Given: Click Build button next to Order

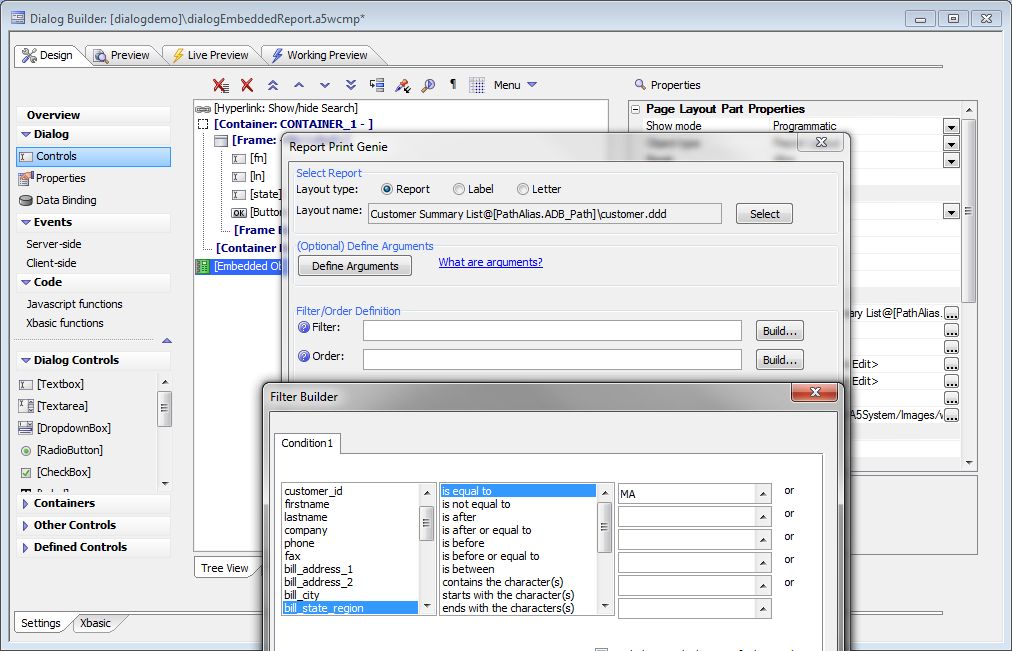Looking at the screenshot, I should [x=780, y=360].
